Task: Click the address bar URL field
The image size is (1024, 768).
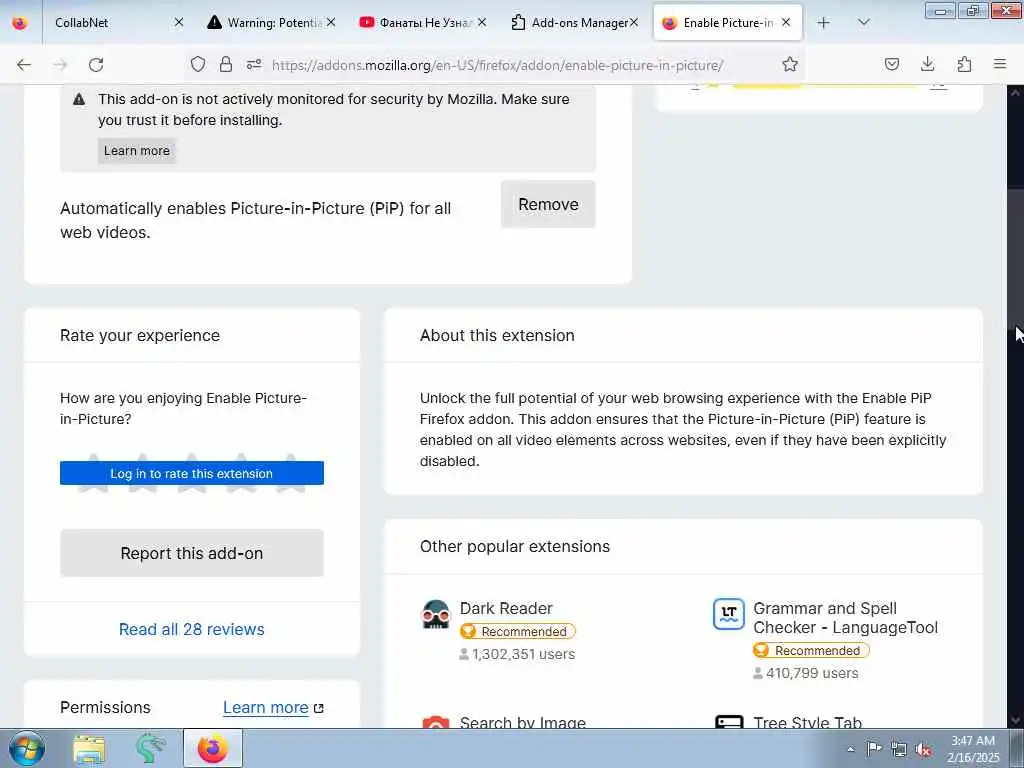Action: [x=496, y=65]
